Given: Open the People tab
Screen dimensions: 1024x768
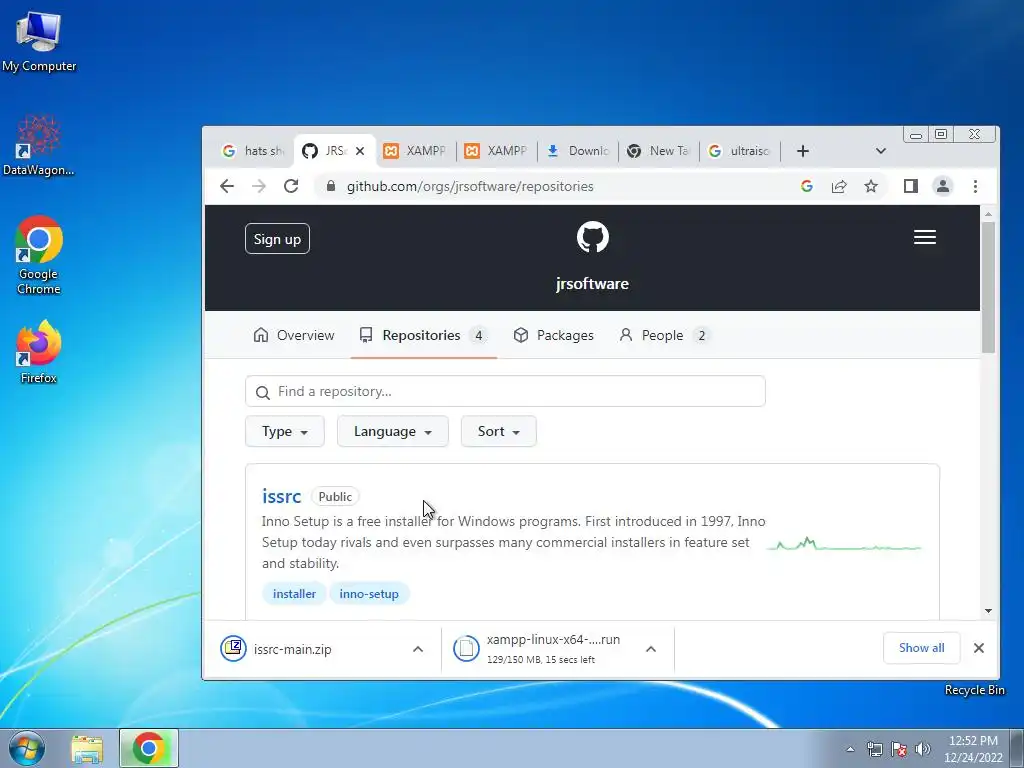Looking at the screenshot, I should point(665,335).
